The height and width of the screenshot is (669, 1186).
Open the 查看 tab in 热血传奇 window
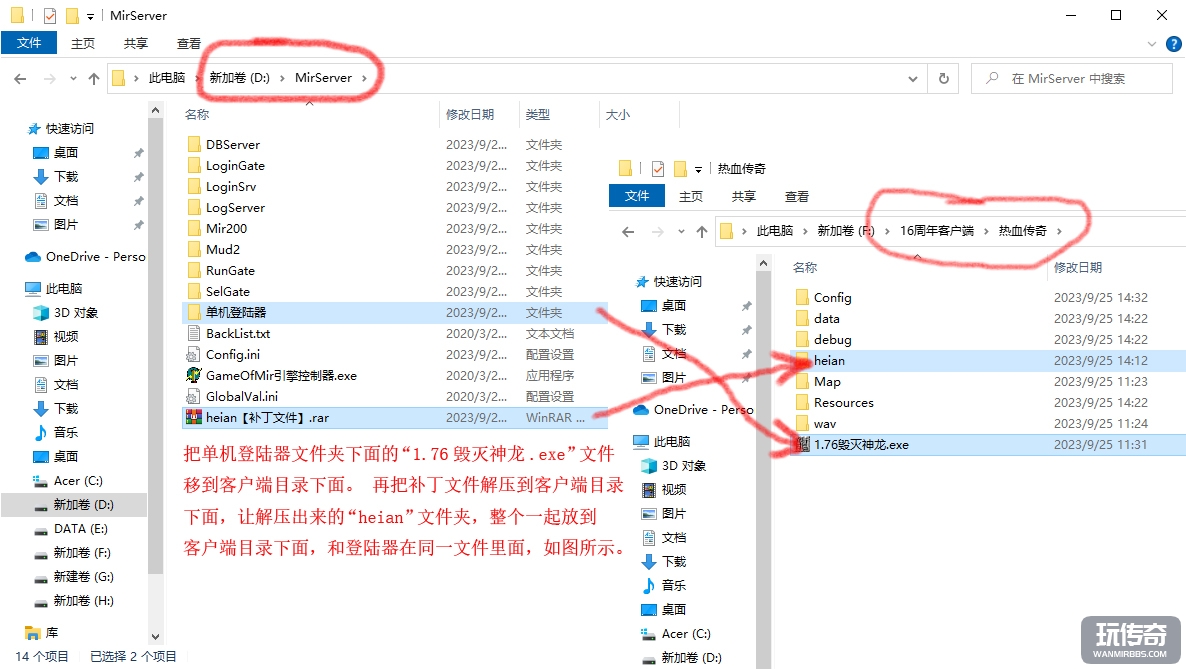(x=796, y=196)
